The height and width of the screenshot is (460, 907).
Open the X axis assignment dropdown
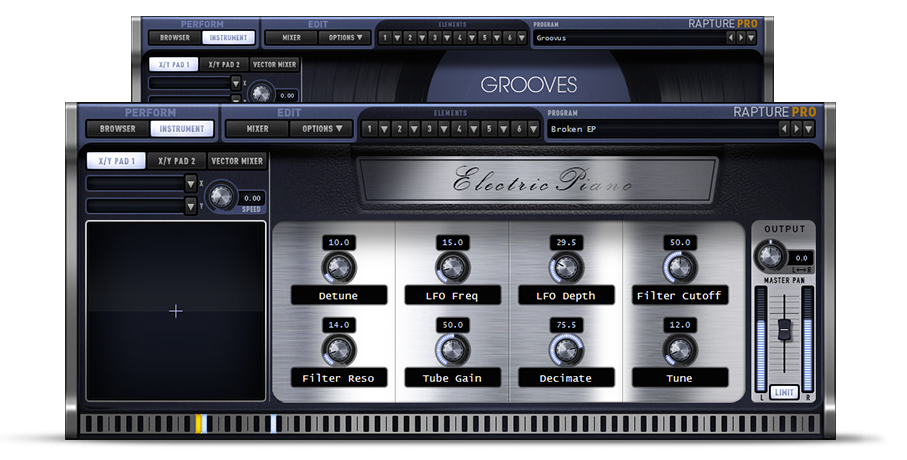(190, 184)
